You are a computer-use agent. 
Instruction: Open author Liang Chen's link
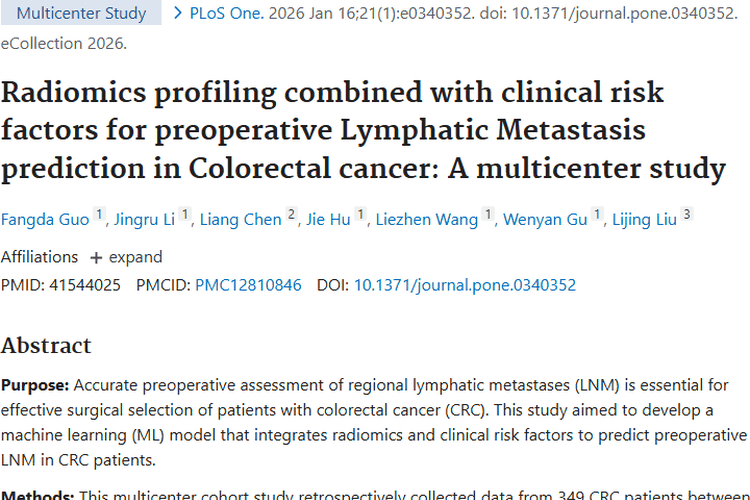[240, 220]
